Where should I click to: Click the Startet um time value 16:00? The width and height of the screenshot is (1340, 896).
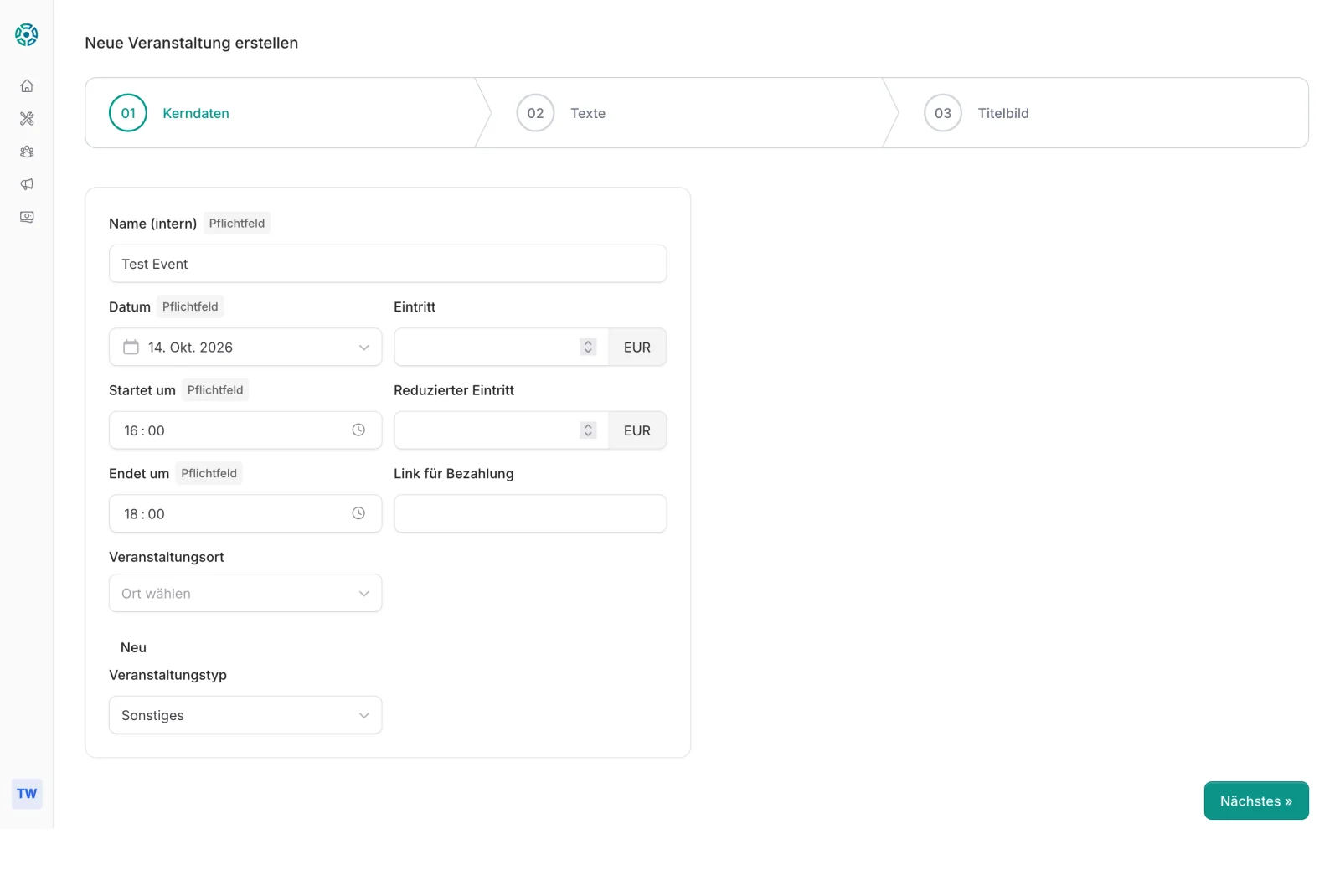tap(145, 430)
